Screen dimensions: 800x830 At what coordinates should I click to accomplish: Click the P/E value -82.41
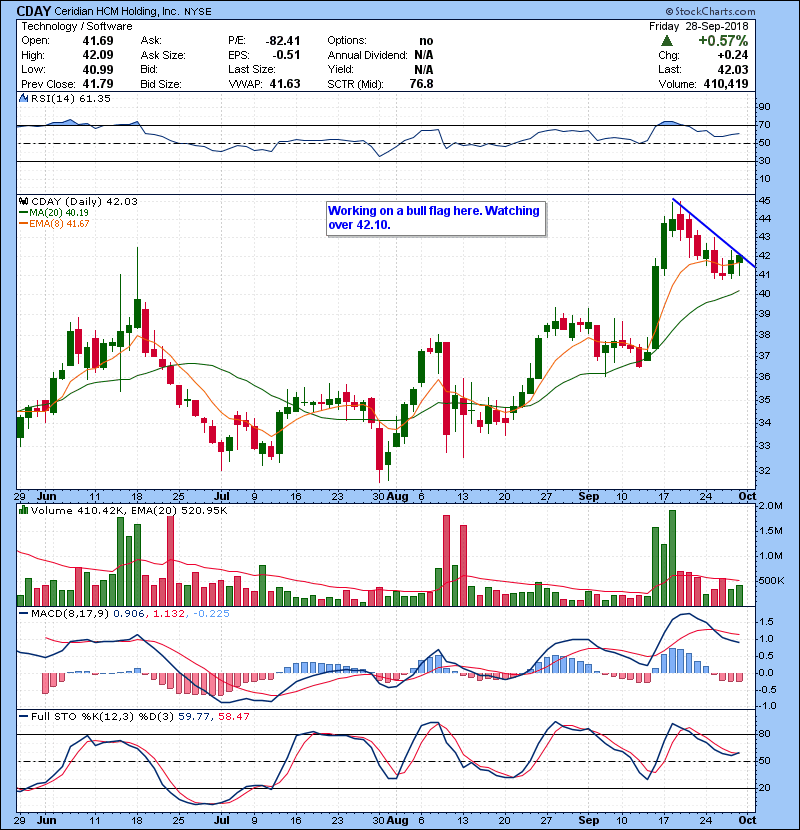click(x=283, y=41)
